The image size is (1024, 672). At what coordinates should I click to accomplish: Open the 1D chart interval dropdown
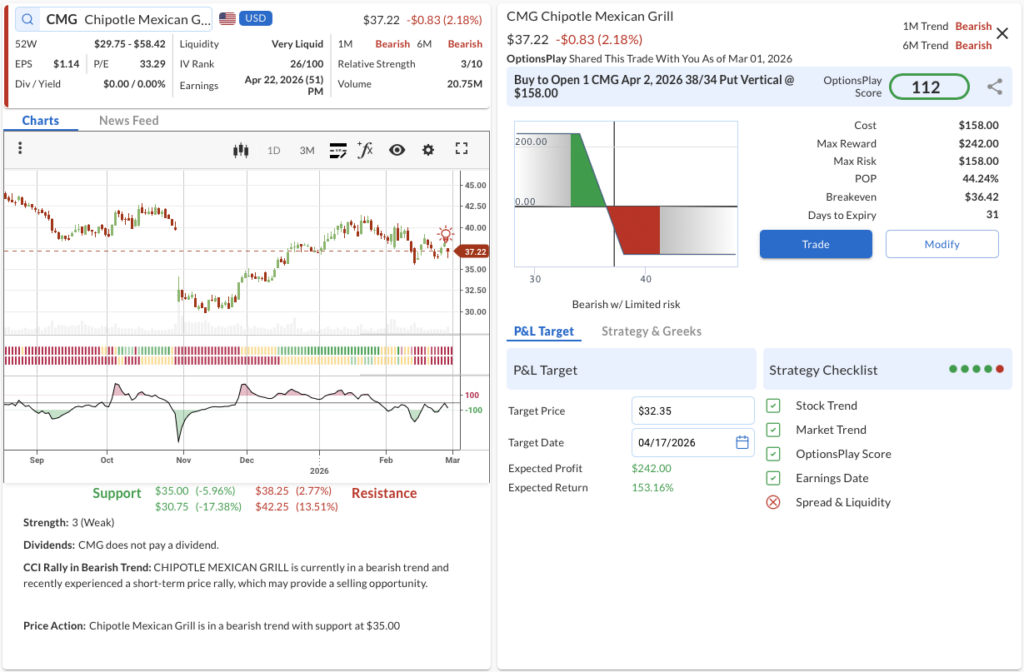(x=273, y=150)
